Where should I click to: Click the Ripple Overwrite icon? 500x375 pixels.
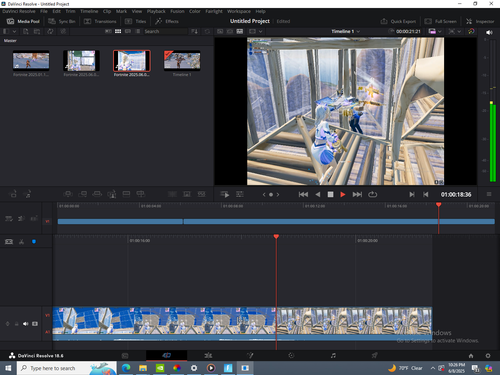pos(97,194)
